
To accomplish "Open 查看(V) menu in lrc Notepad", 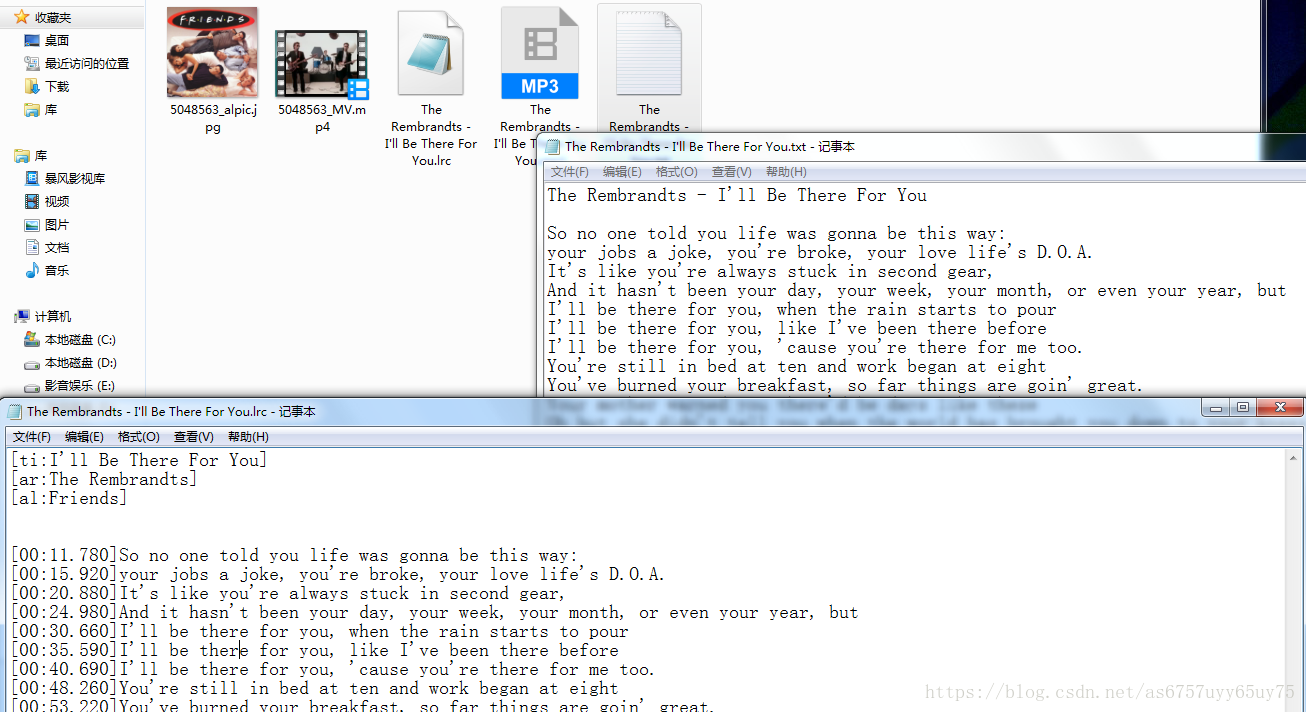I will tap(193, 436).
